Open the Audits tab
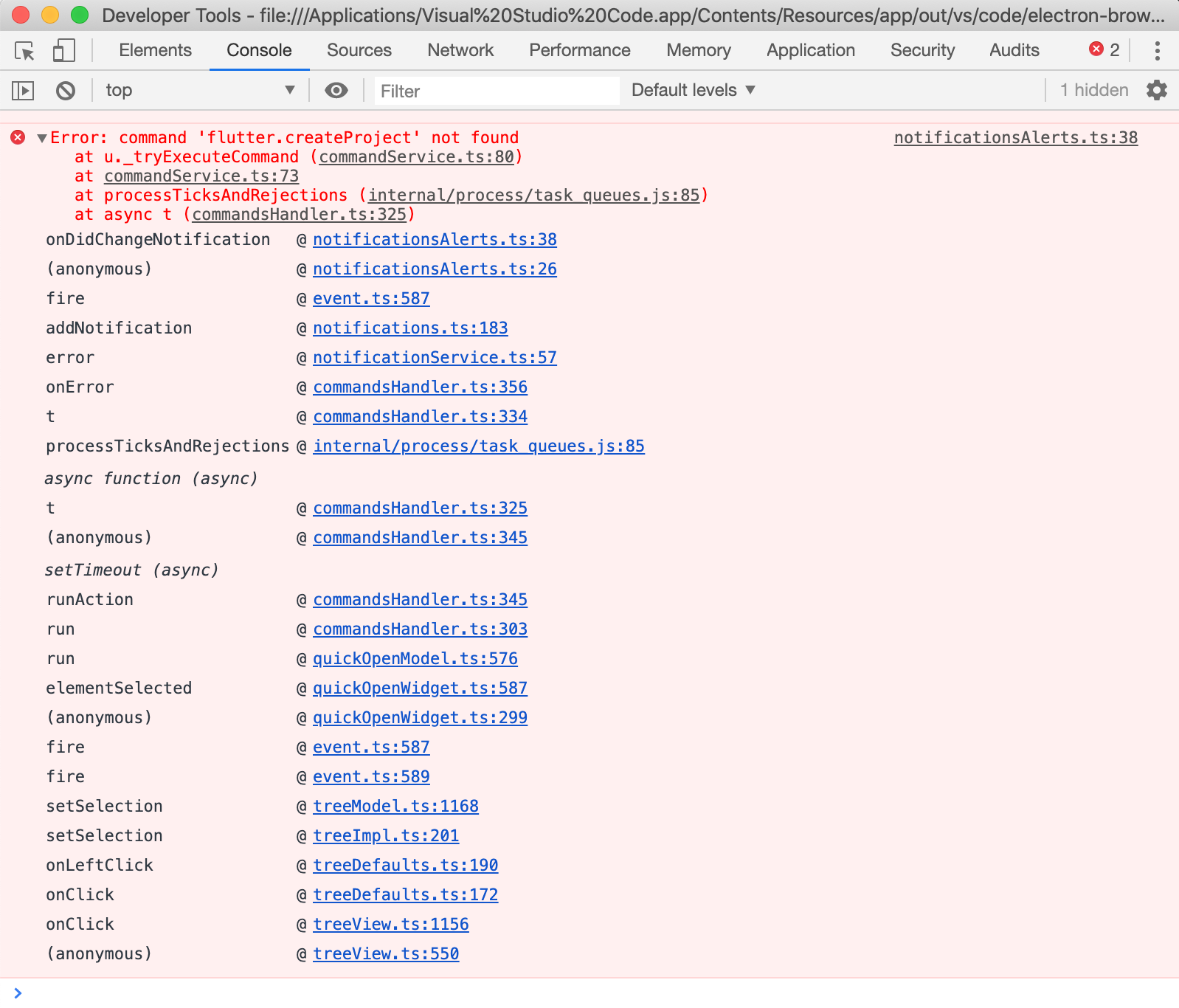 (1014, 50)
